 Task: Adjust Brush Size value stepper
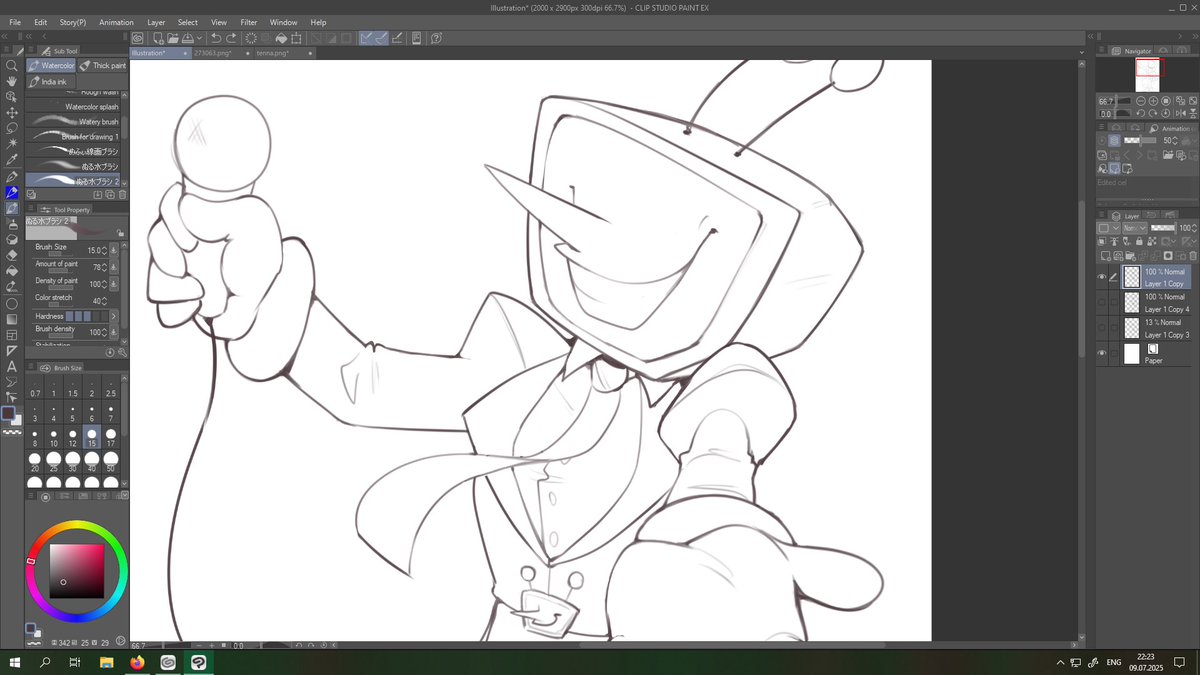pyautogui.click(x=104, y=250)
